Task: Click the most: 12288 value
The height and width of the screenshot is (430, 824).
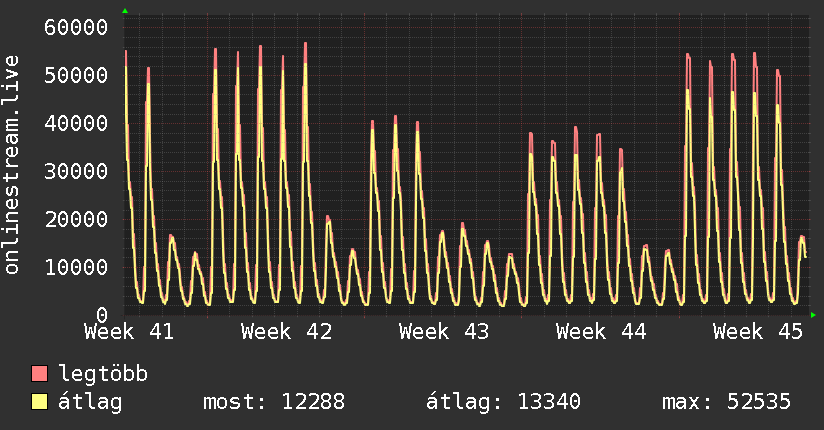Action: [x=274, y=402]
